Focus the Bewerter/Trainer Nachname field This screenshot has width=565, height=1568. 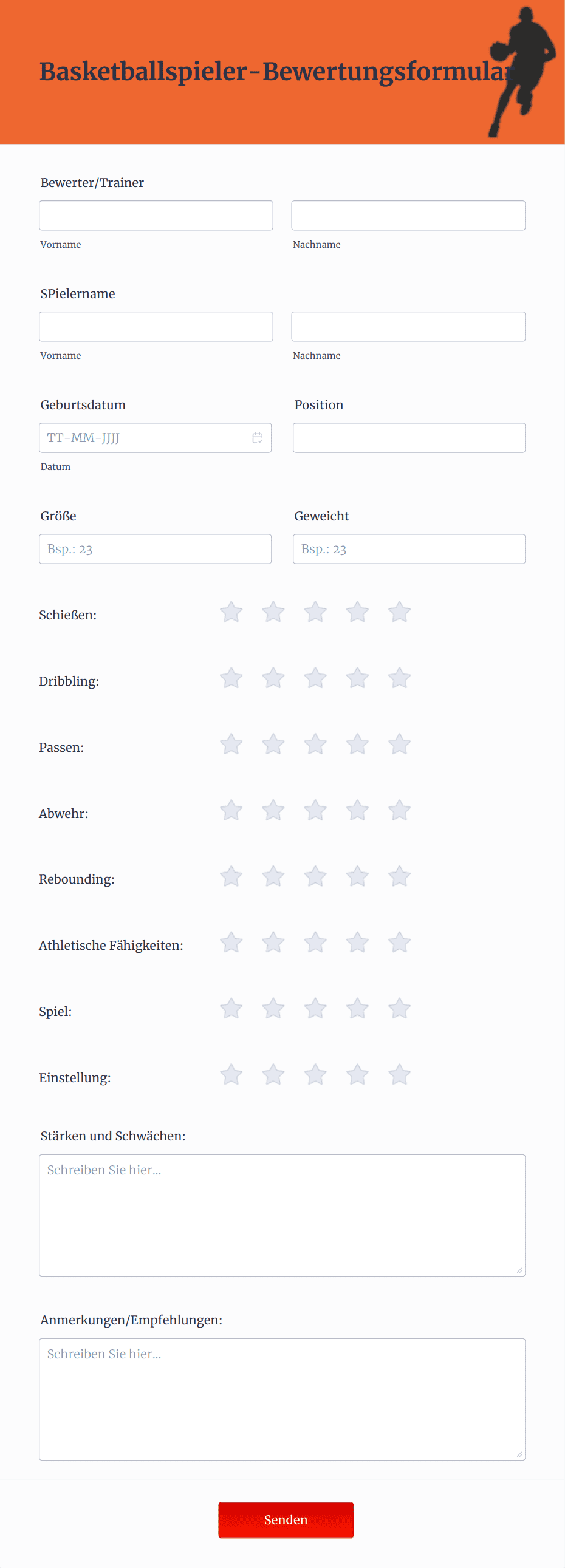408,216
